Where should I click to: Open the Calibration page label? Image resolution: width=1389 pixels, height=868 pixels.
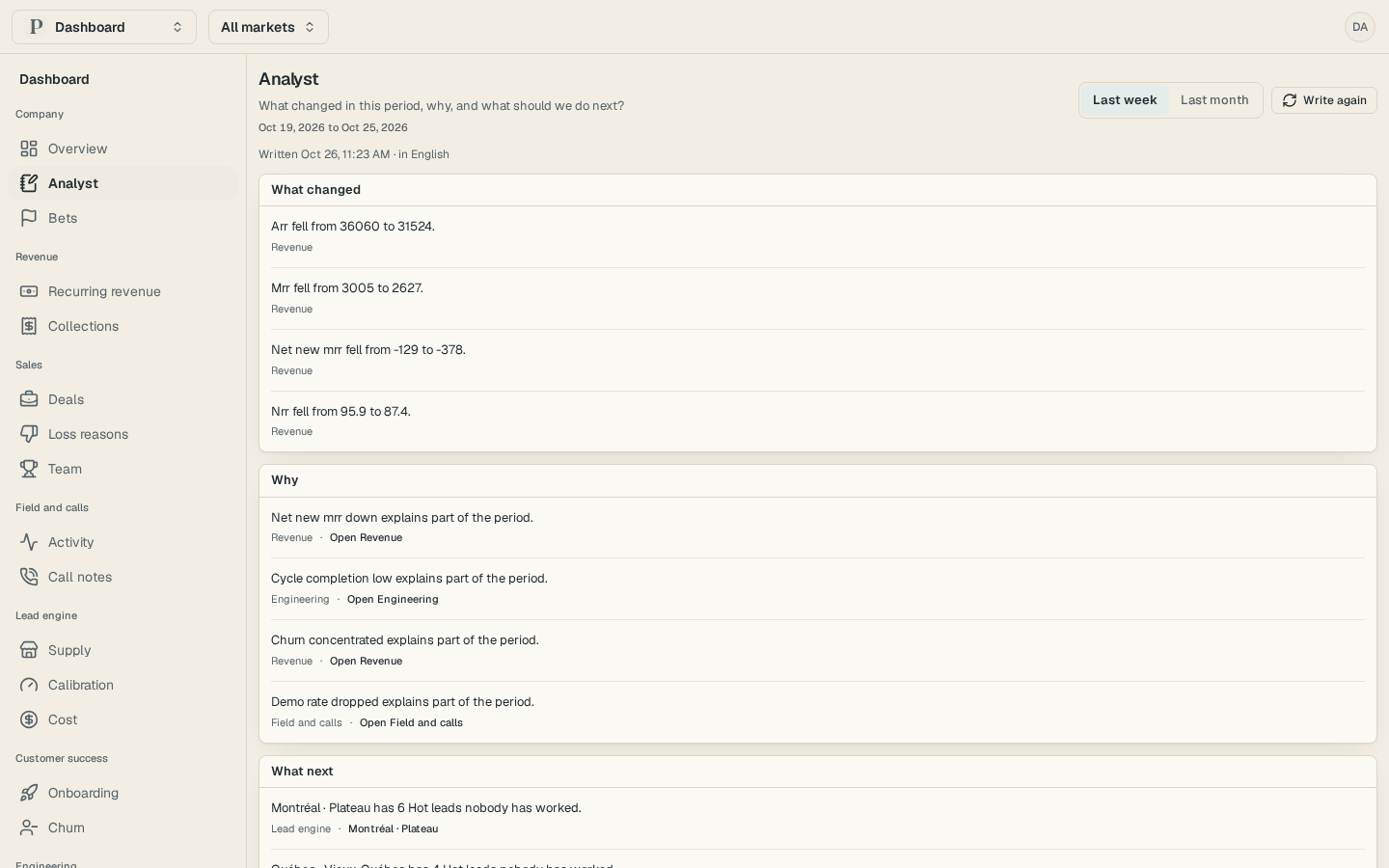(81, 685)
